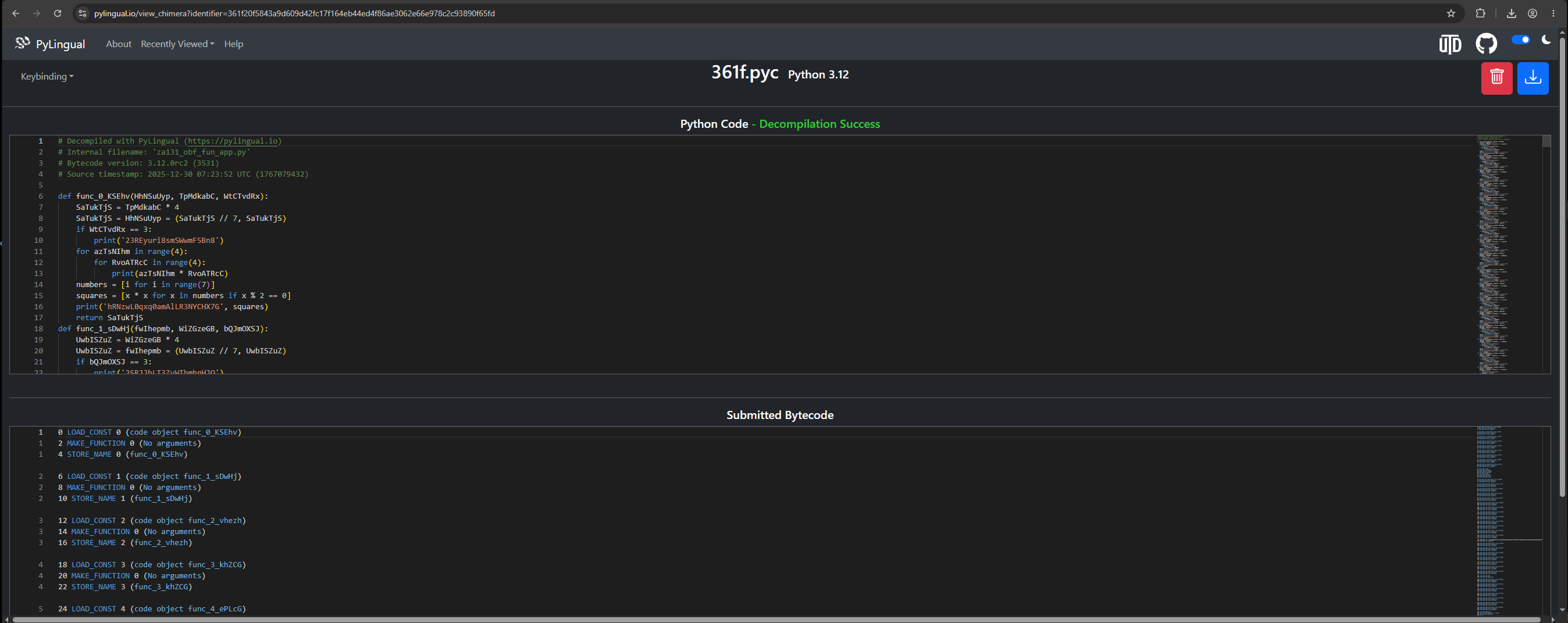Click the Python 3.12 version label

click(x=818, y=75)
